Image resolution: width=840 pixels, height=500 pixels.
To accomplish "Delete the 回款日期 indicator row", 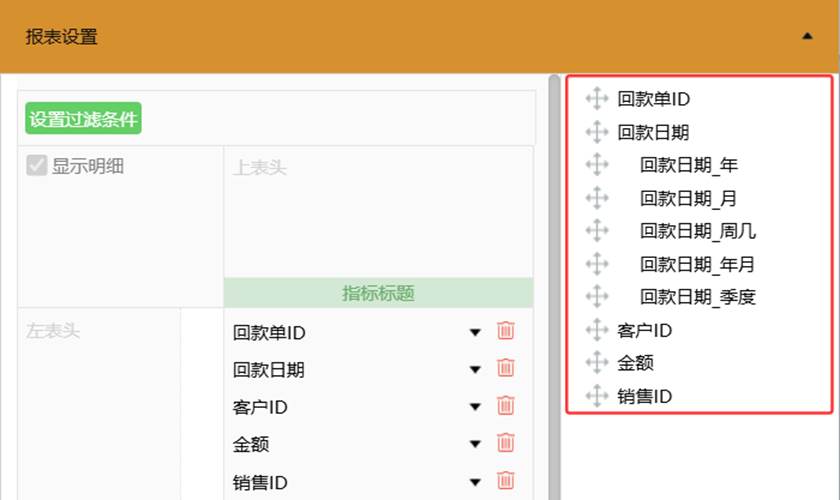I will pos(506,368).
